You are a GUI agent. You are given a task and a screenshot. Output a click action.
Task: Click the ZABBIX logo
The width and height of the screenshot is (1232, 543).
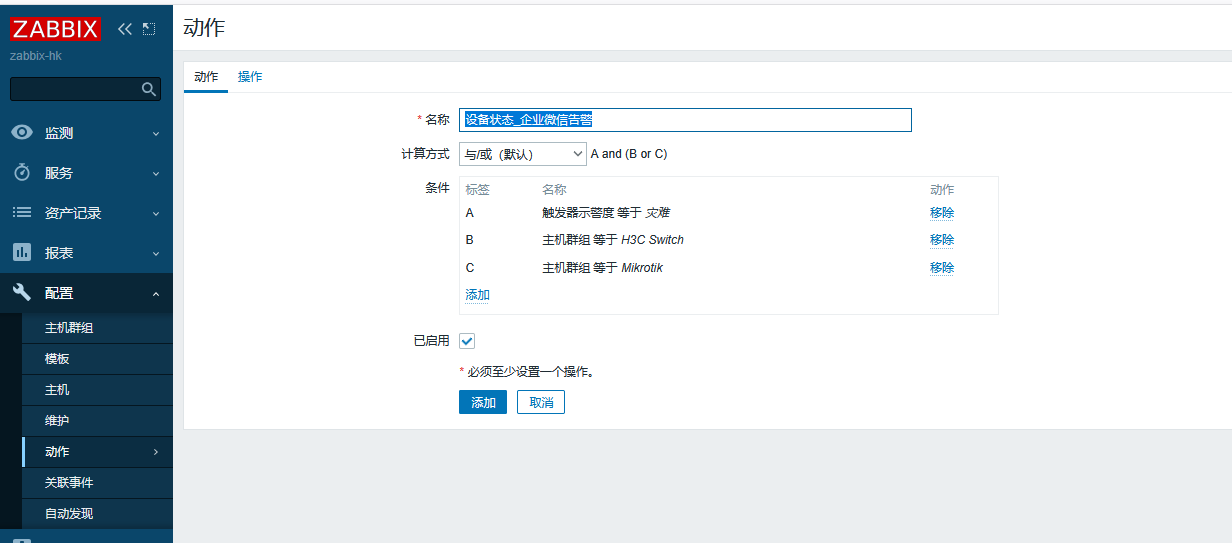55,29
